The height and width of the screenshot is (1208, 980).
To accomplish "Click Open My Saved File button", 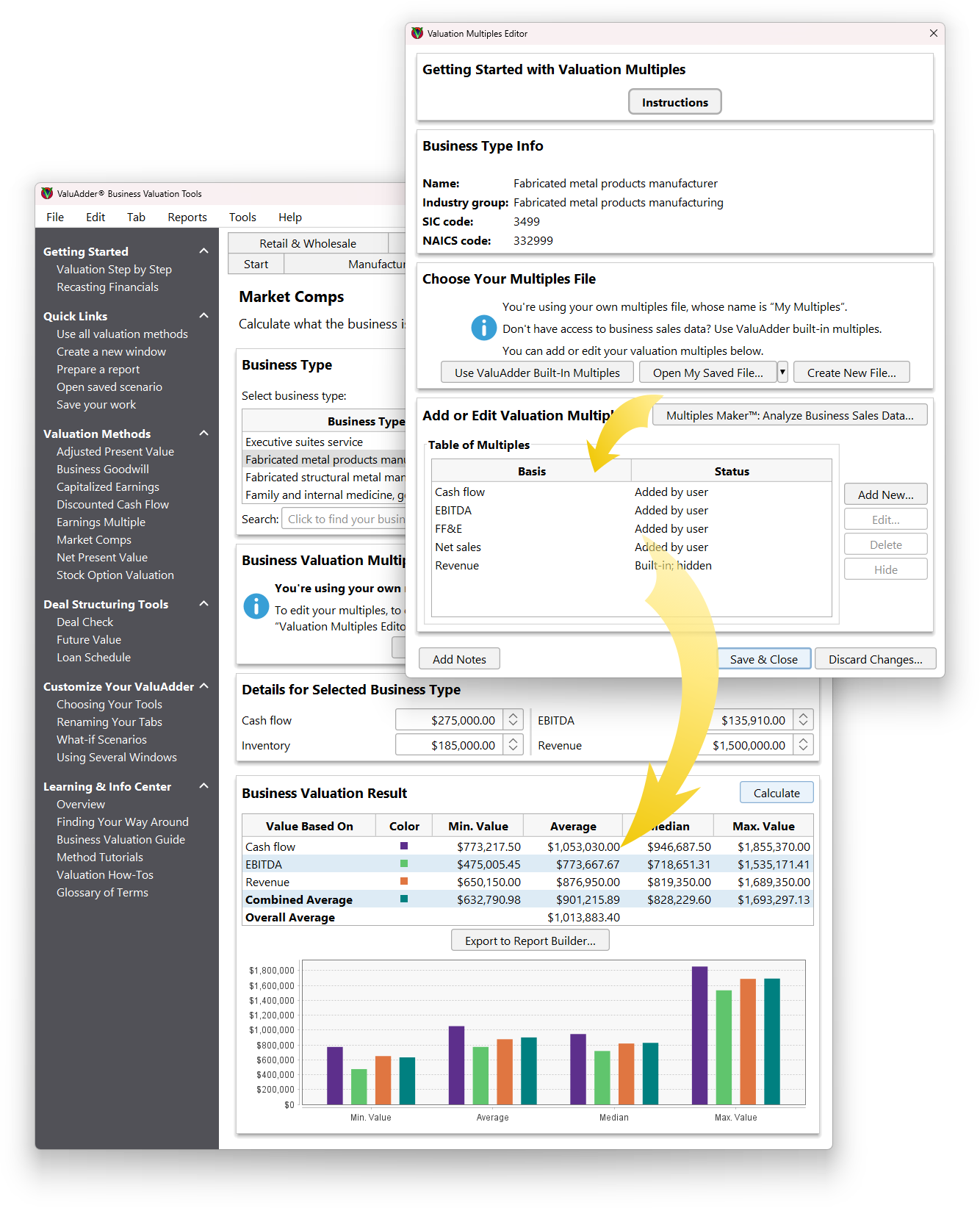I will point(708,373).
